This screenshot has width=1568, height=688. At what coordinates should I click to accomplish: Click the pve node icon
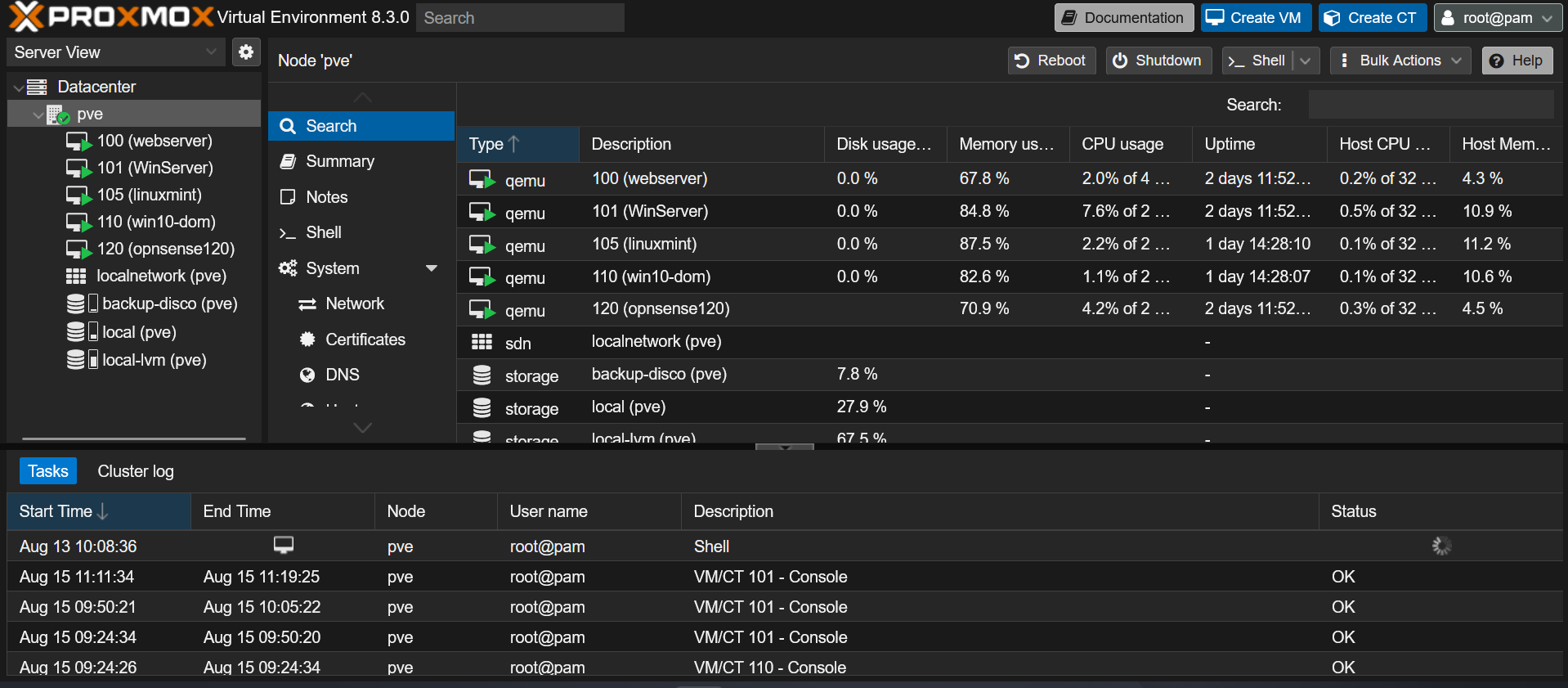[58, 115]
